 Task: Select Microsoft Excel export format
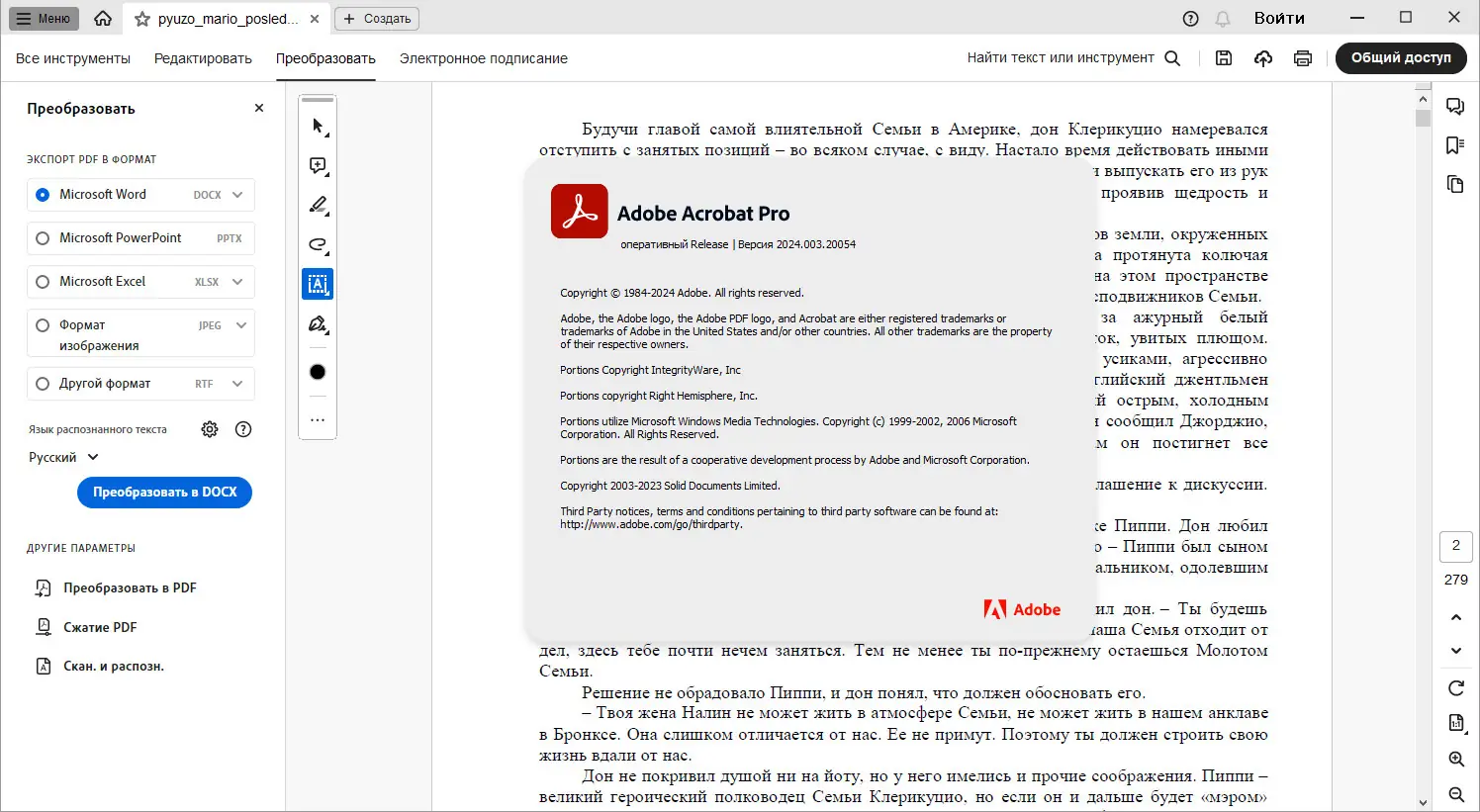click(x=43, y=282)
